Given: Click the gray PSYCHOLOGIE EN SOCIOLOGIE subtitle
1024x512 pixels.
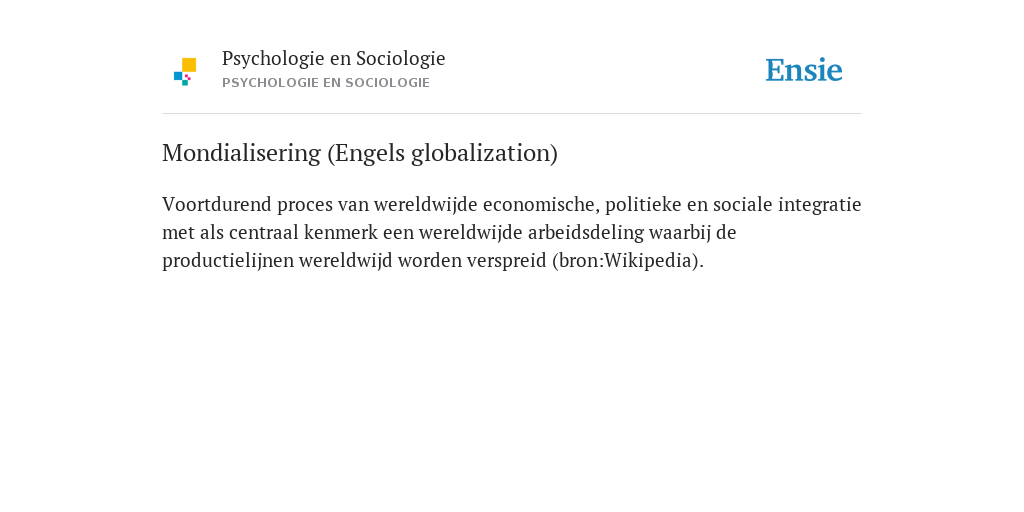Looking at the screenshot, I should (326, 83).
